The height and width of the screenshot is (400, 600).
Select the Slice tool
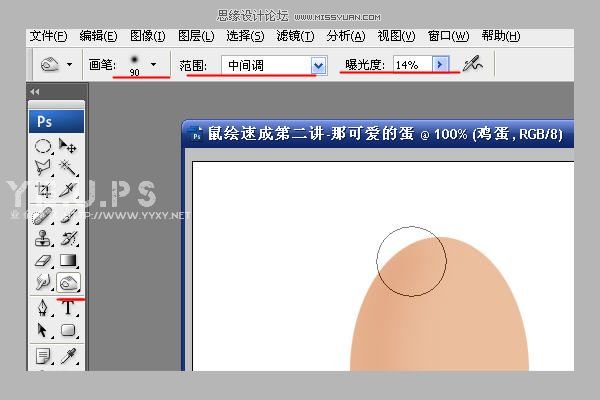click(68, 190)
